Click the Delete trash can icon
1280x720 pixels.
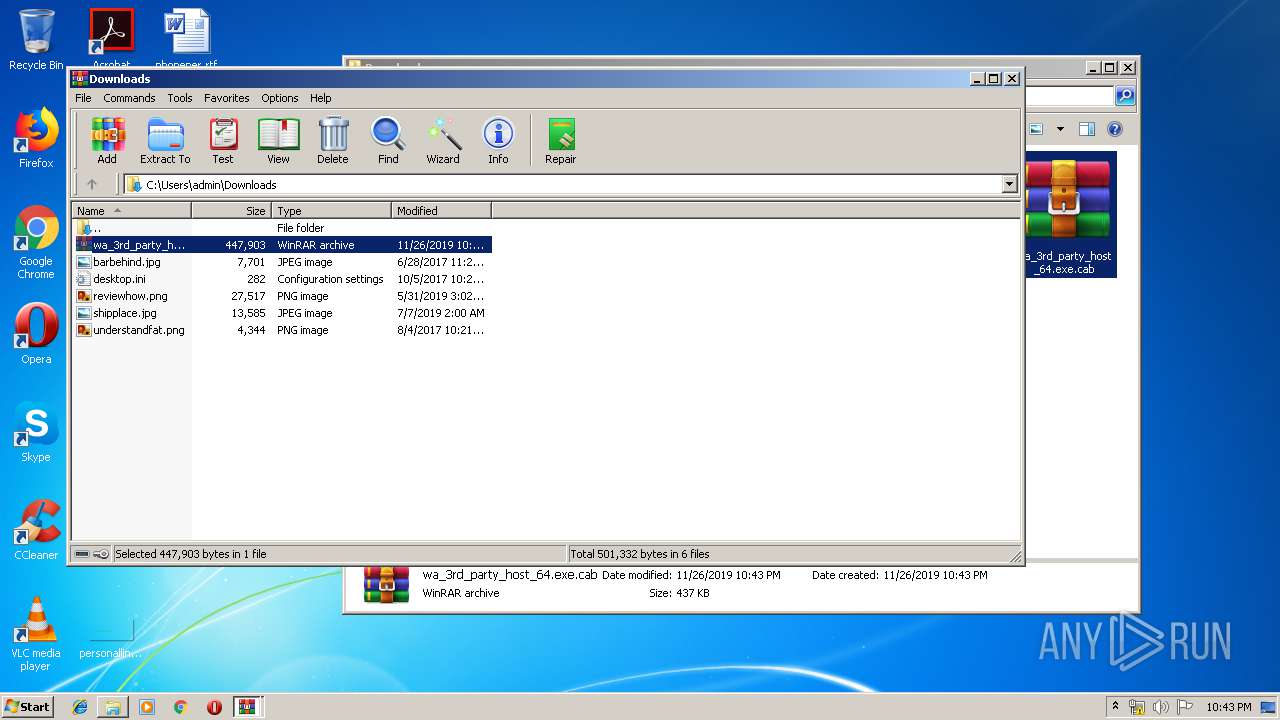click(x=333, y=140)
